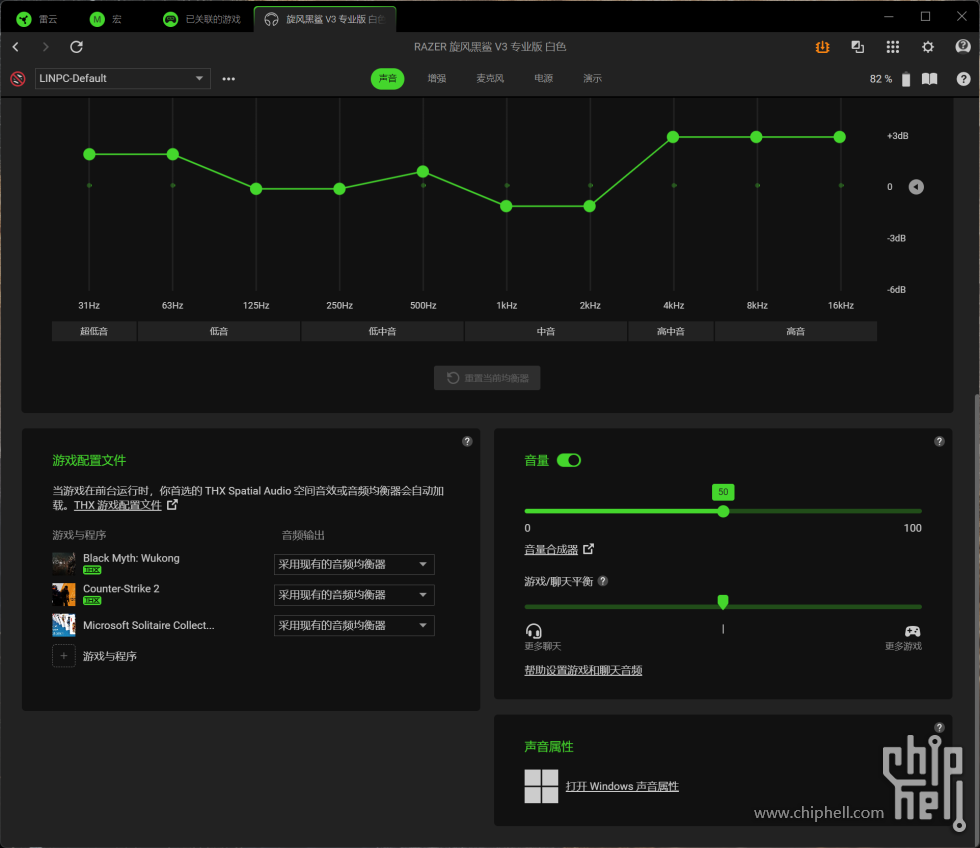The height and width of the screenshot is (848, 980).
Task: Click the gamepad 更多游戏 icon
Action: pyautogui.click(x=912, y=631)
